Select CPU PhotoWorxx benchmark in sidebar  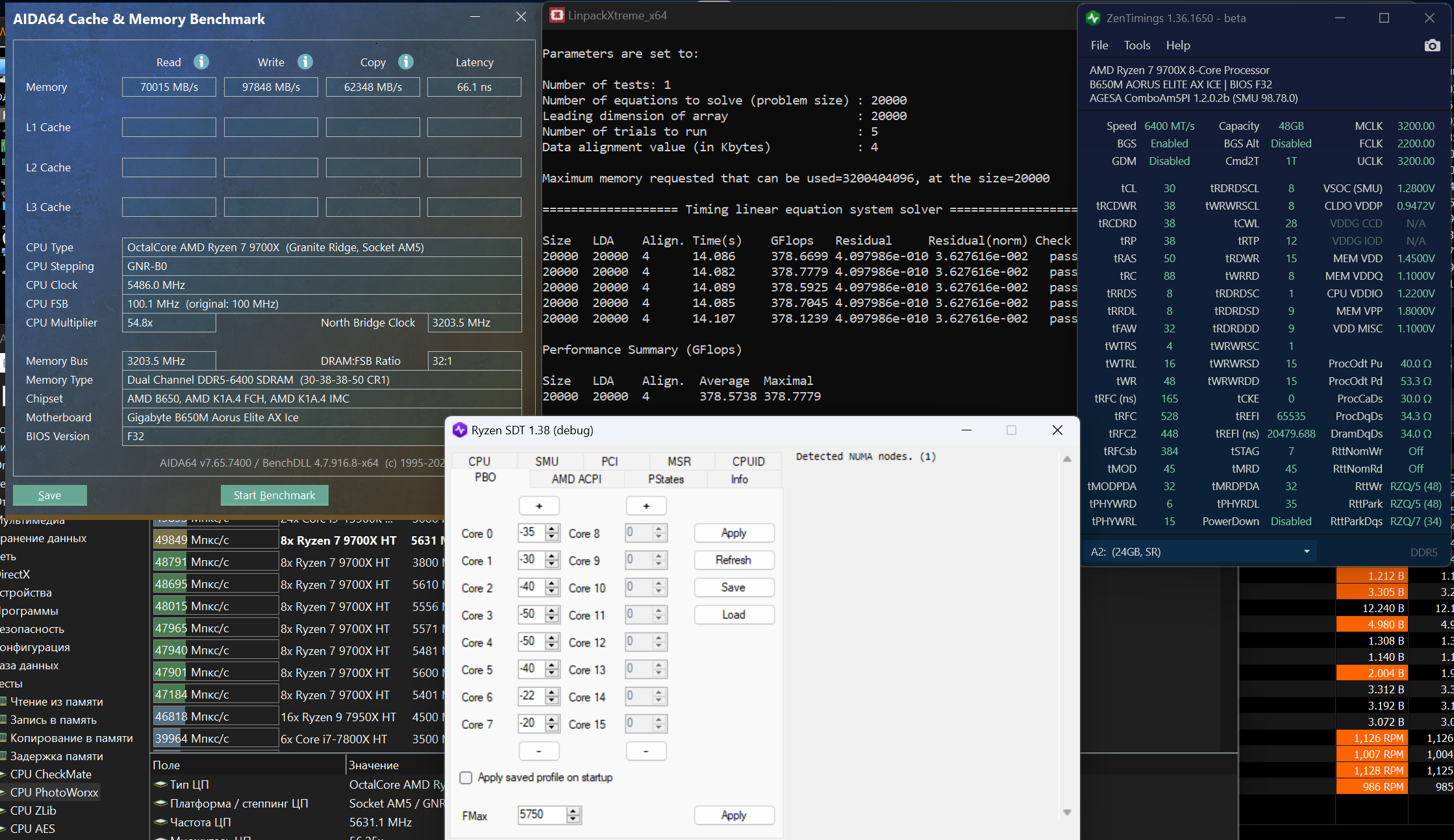[x=54, y=792]
